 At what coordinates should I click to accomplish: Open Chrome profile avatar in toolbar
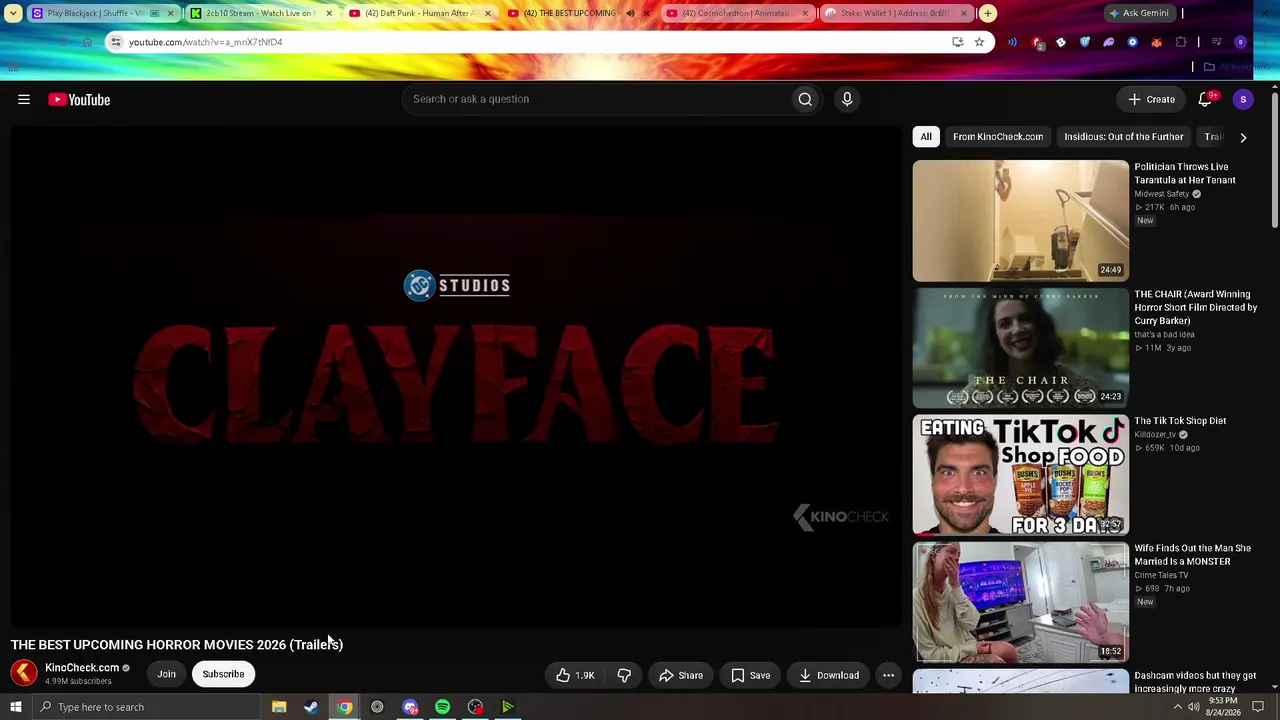point(1240,42)
